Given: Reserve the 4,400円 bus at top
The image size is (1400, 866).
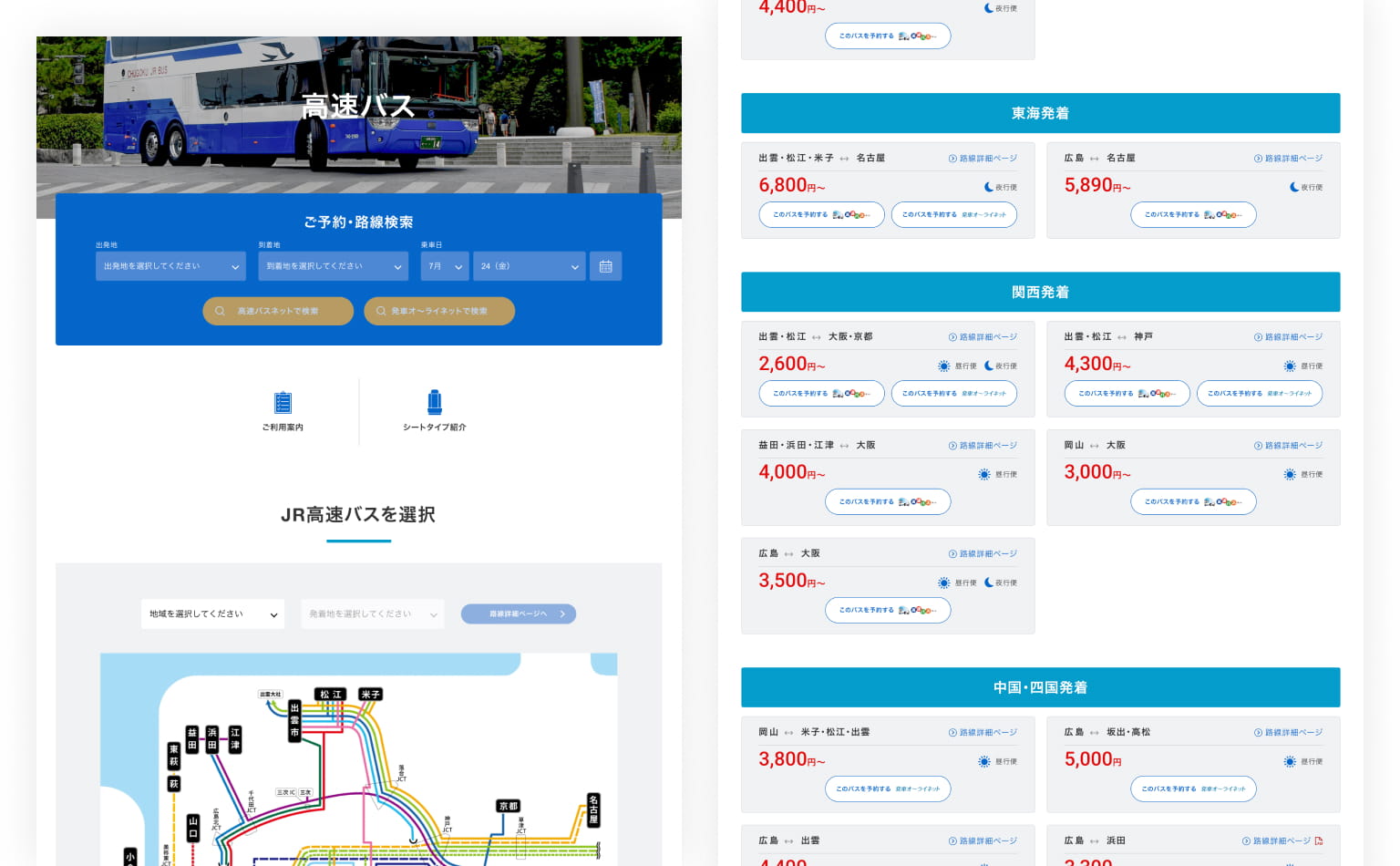Looking at the screenshot, I should 888,36.
